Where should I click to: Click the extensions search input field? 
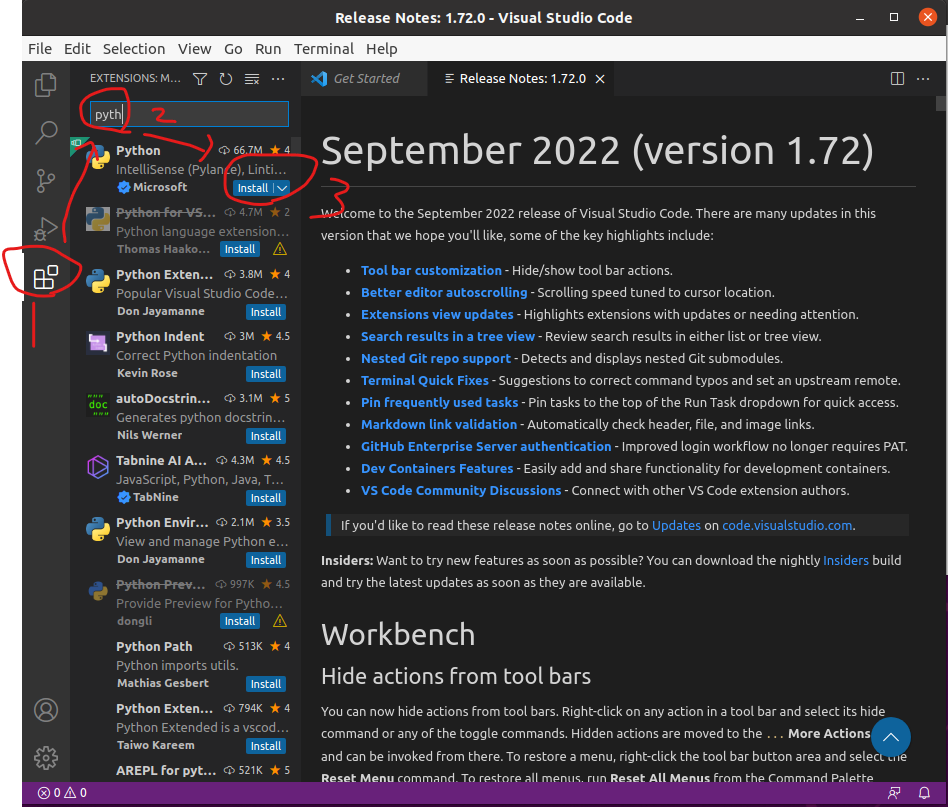click(x=189, y=114)
